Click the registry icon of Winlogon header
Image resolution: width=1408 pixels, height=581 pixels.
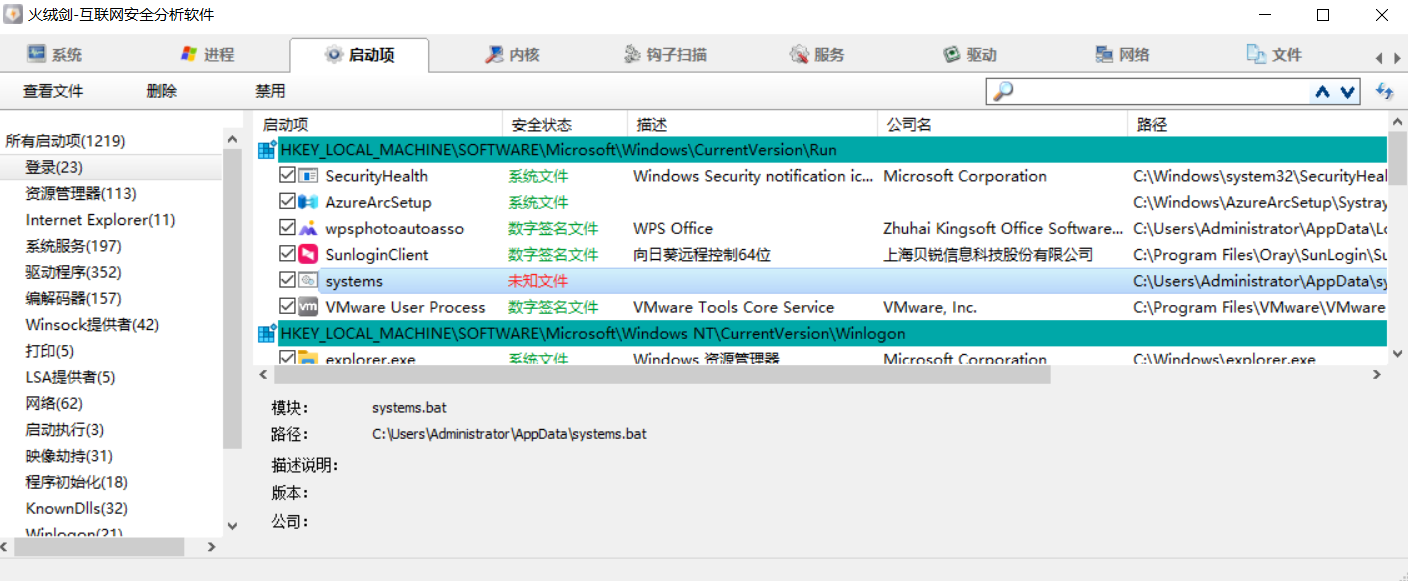pyautogui.click(x=267, y=333)
